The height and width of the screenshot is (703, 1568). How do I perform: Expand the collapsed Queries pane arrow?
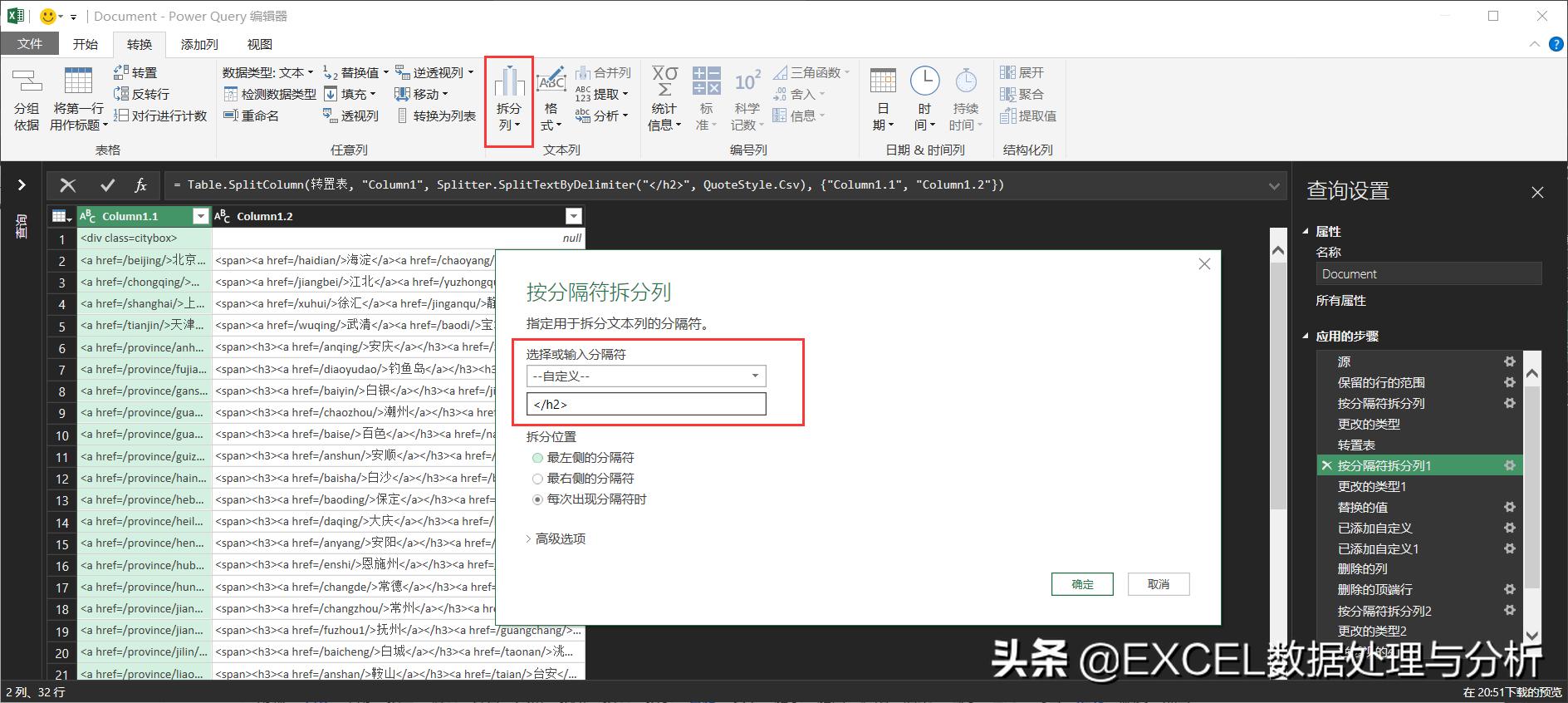coord(22,185)
